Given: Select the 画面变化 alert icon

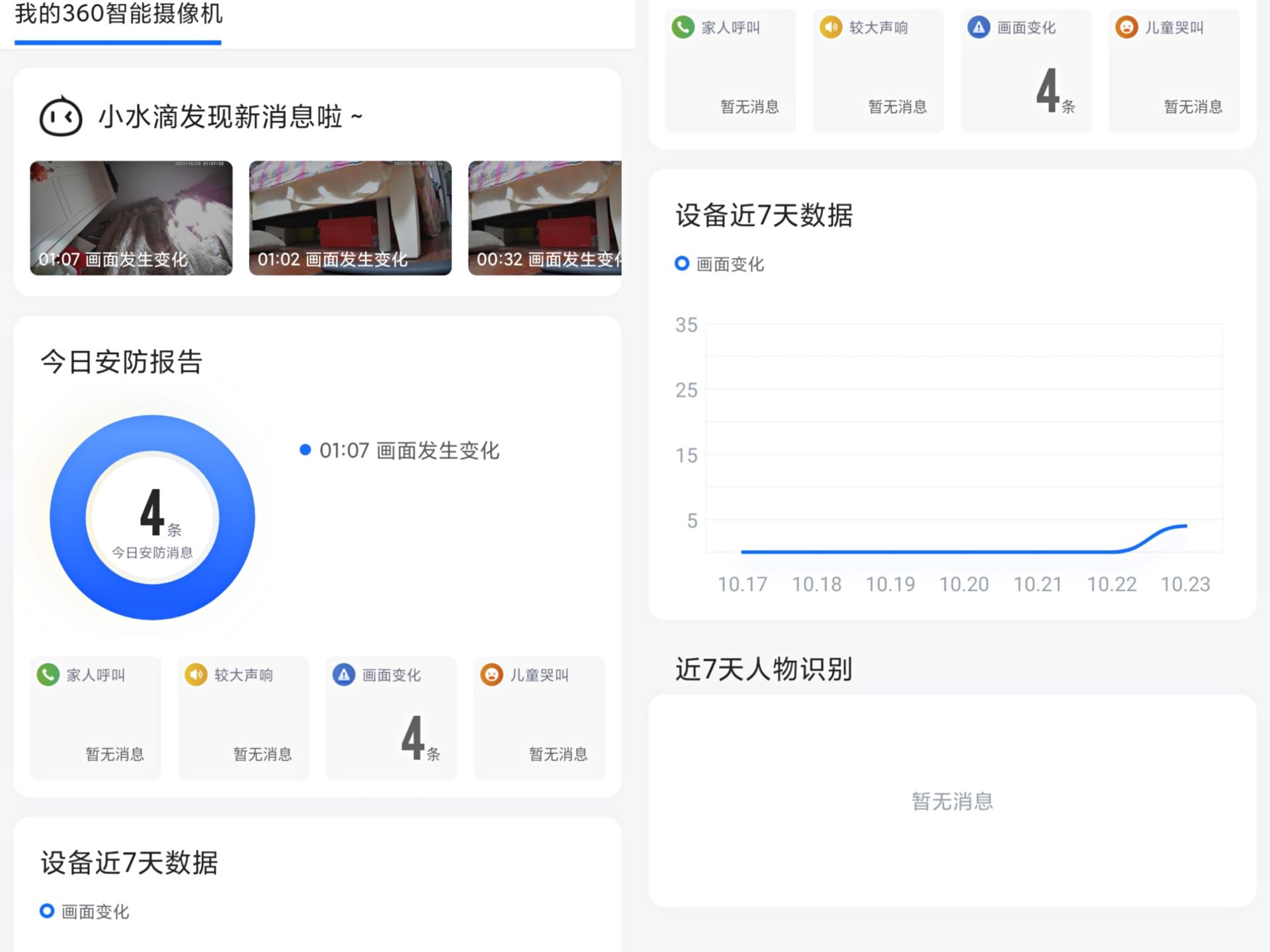Looking at the screenshot, I should 343,675.
